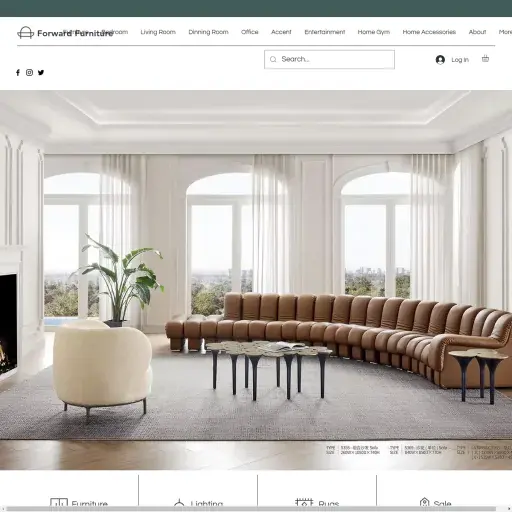Open the shopping cart icon
Image resolution: width=512 pixels, height=512 pixels.
pyautogui.click(x=485, y=59)
